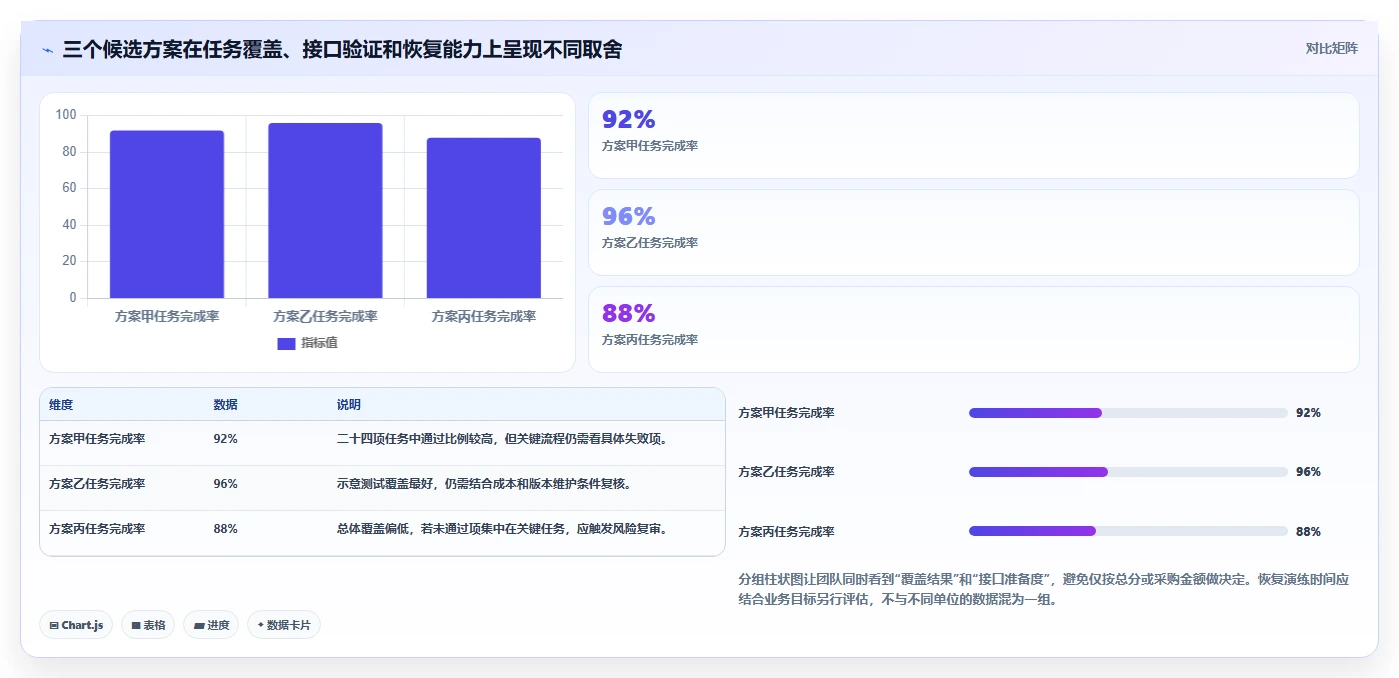Select the 方案甲任务完成率 cell in the table
1399x678 pixels.
(x=97, y=438)
